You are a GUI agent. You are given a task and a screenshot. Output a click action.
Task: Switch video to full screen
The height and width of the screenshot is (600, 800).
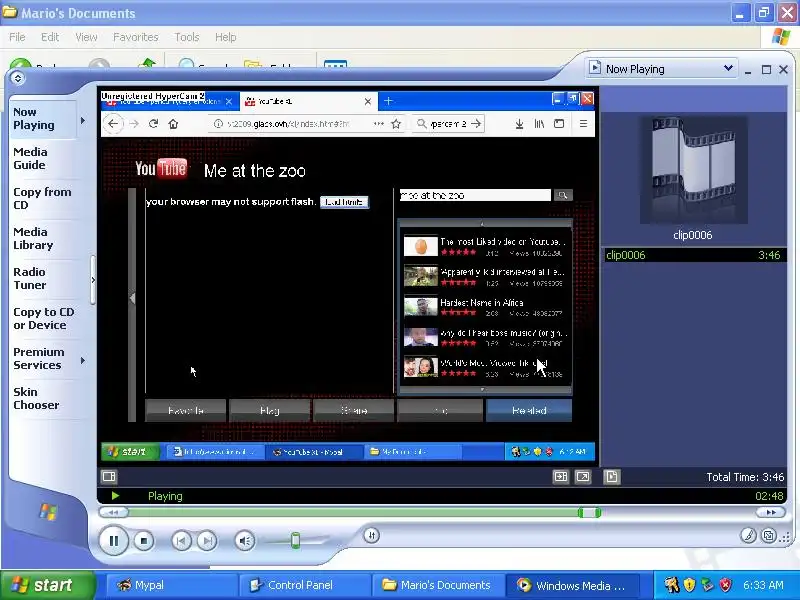tap(583, 477)
